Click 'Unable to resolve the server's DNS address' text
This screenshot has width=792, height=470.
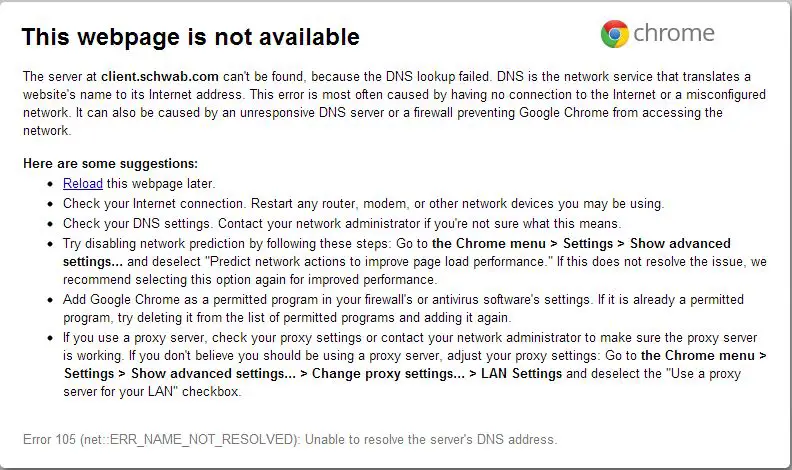pyautogui.click(x=431, y=439)
